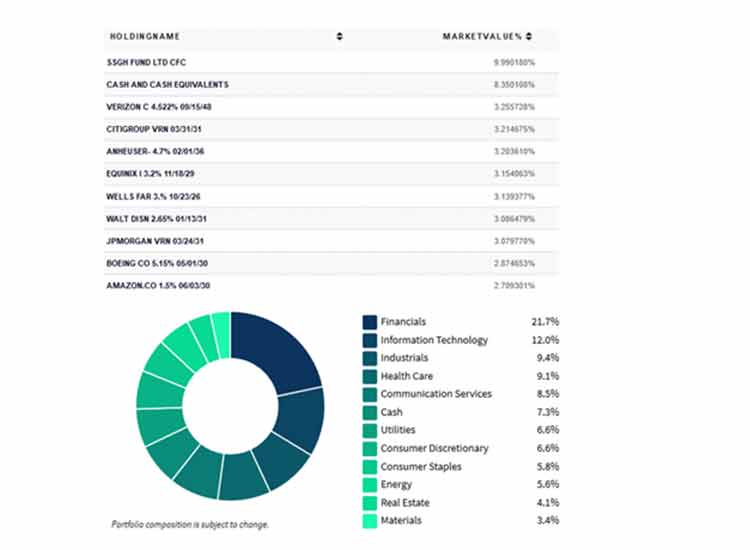The image size is (750, 550).
Task: Open the CASH AND CASH EQUIVALENTS holding
Action: pos(167,84)
